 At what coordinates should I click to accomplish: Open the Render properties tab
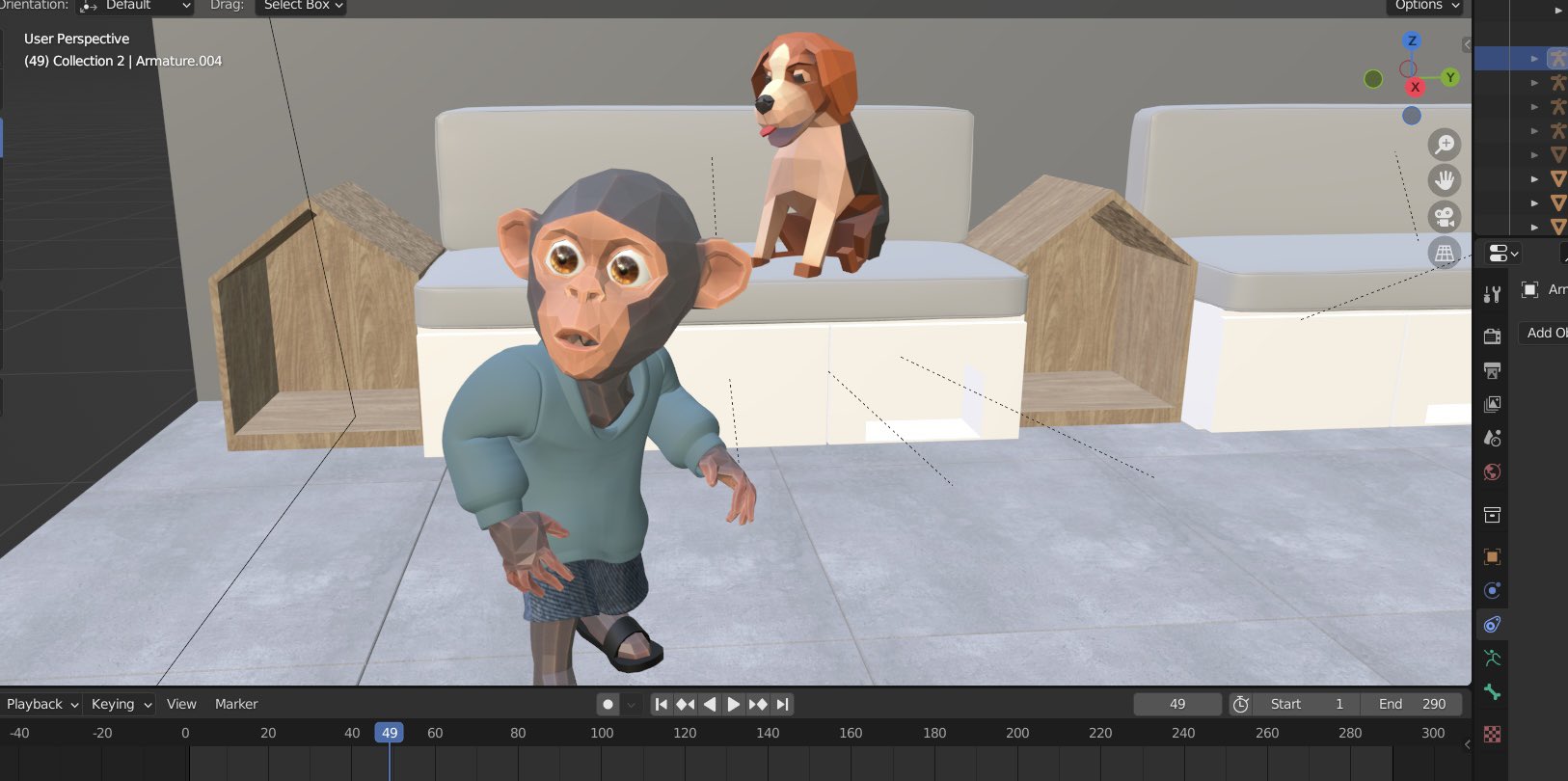click(x=1492, y=336)
